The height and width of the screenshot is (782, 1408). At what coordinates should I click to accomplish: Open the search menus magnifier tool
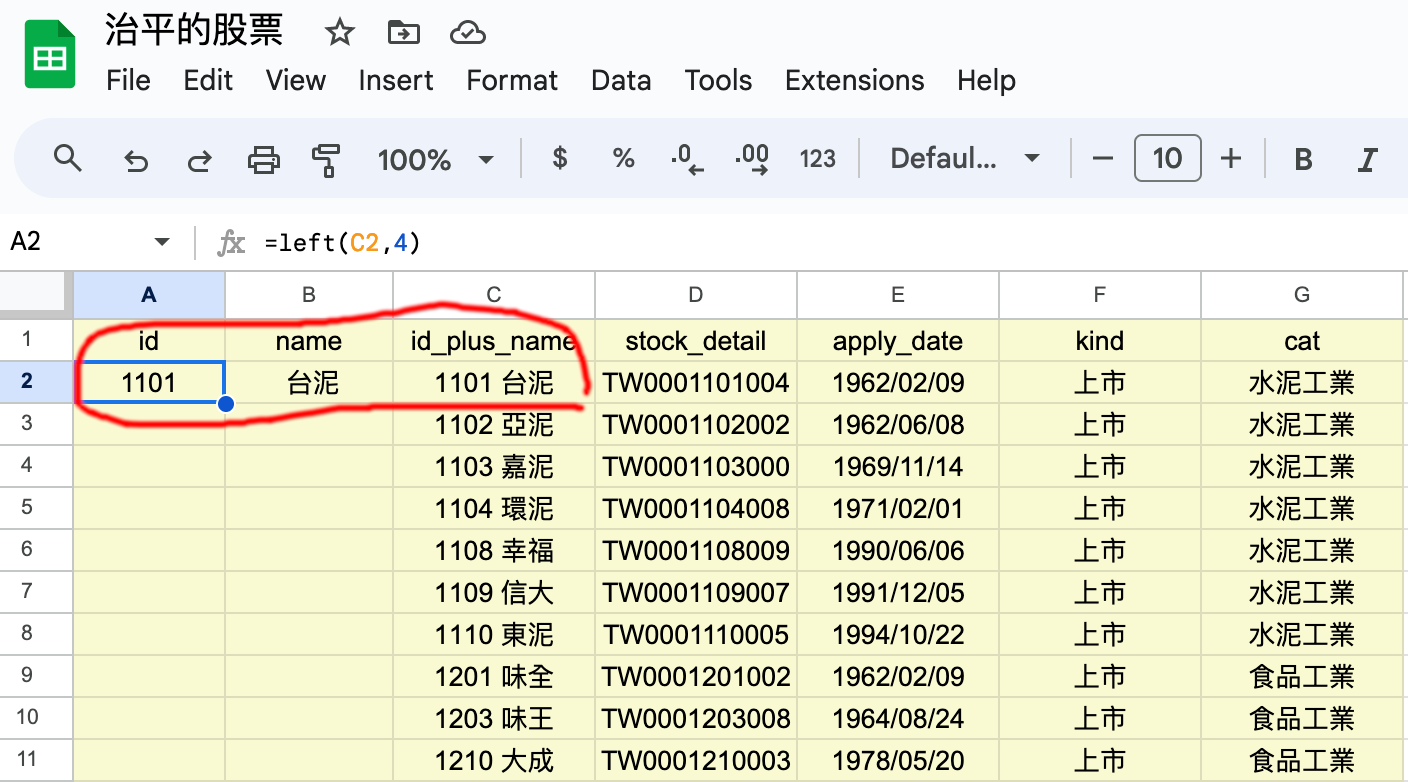coord(67,158)
